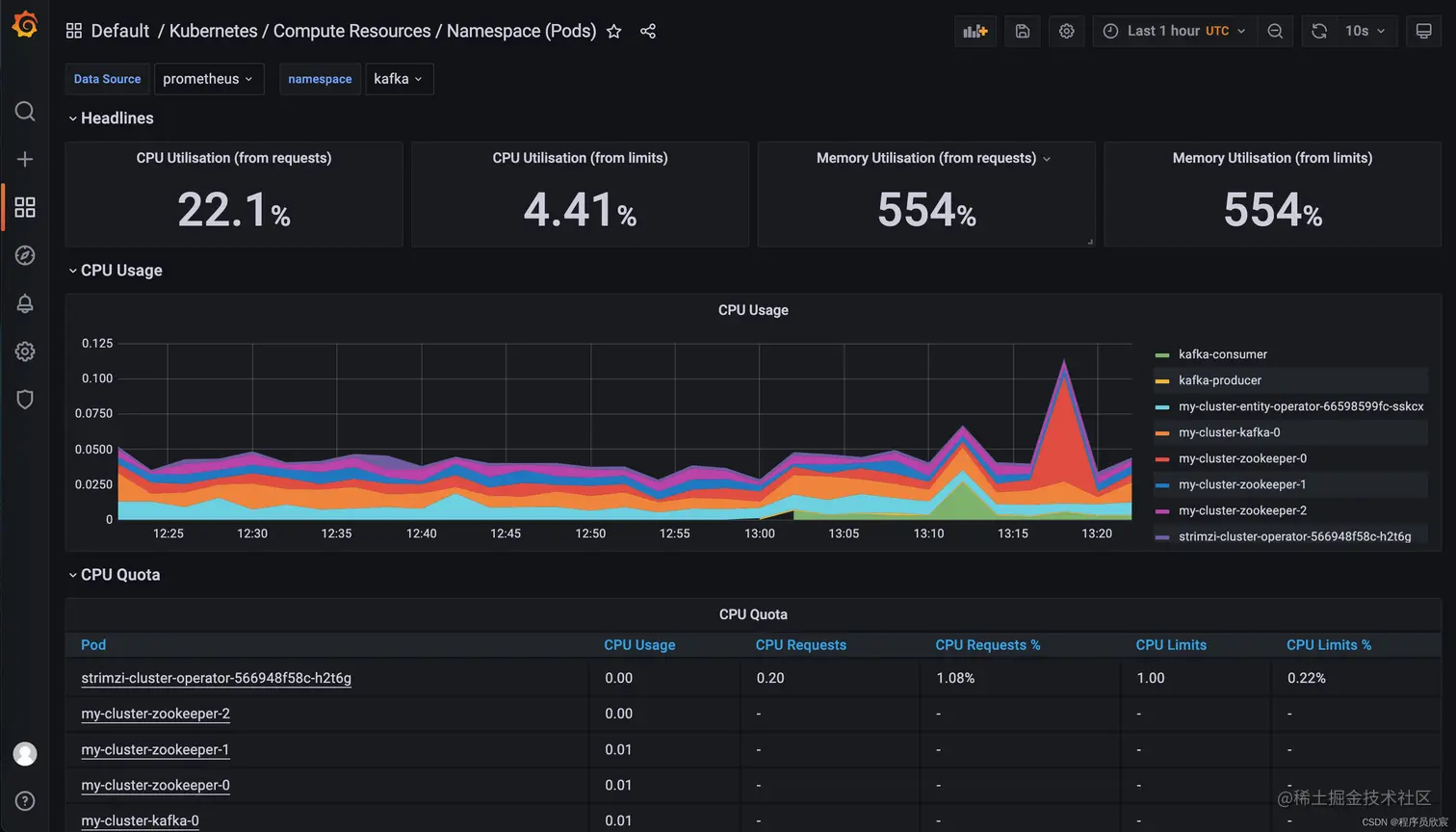Open dashboard settings gear in top bar
Viewport: 1456px width, 832px height.
tap(1066, 31)
